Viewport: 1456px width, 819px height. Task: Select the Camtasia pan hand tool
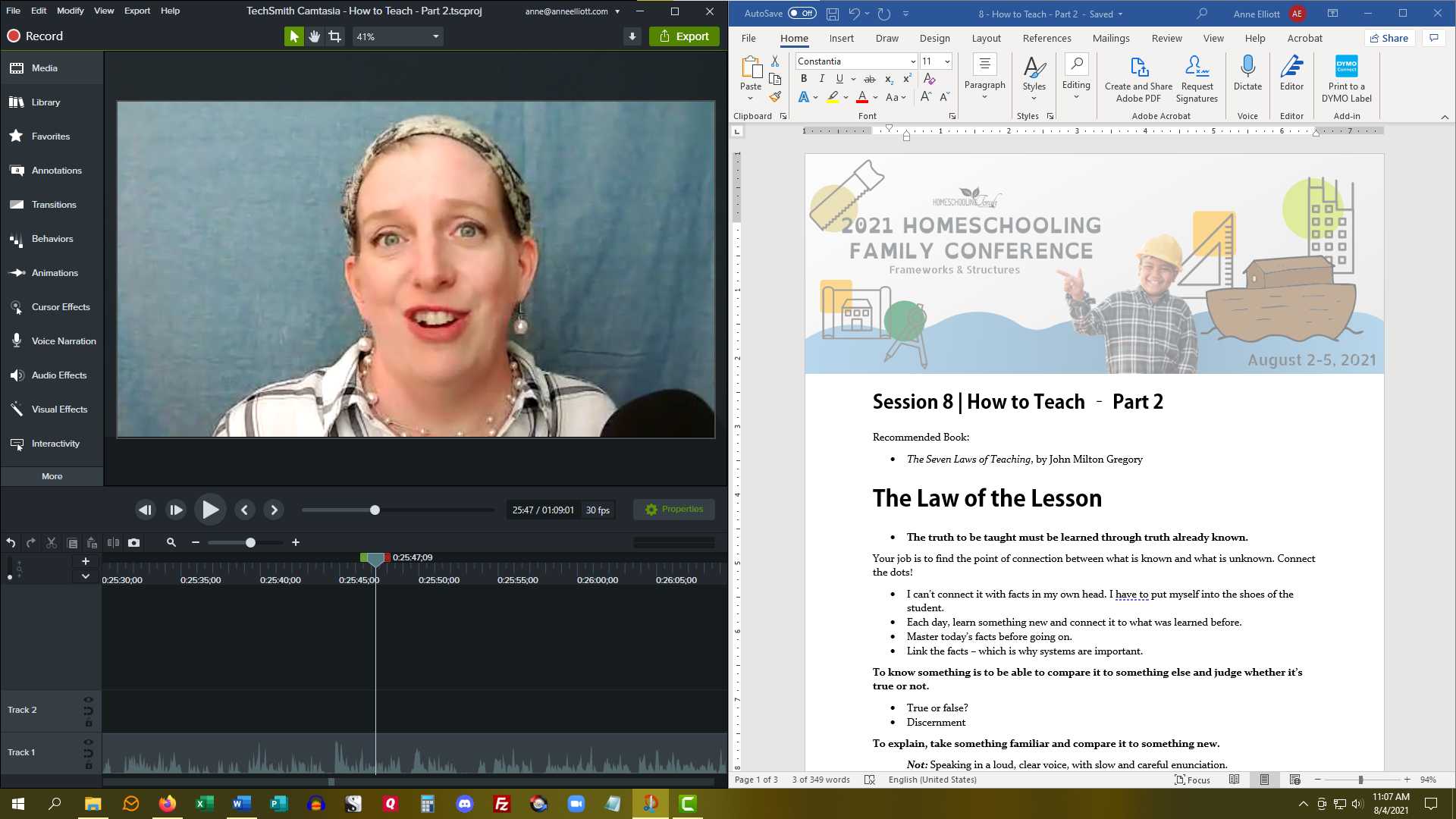point(314,36)
